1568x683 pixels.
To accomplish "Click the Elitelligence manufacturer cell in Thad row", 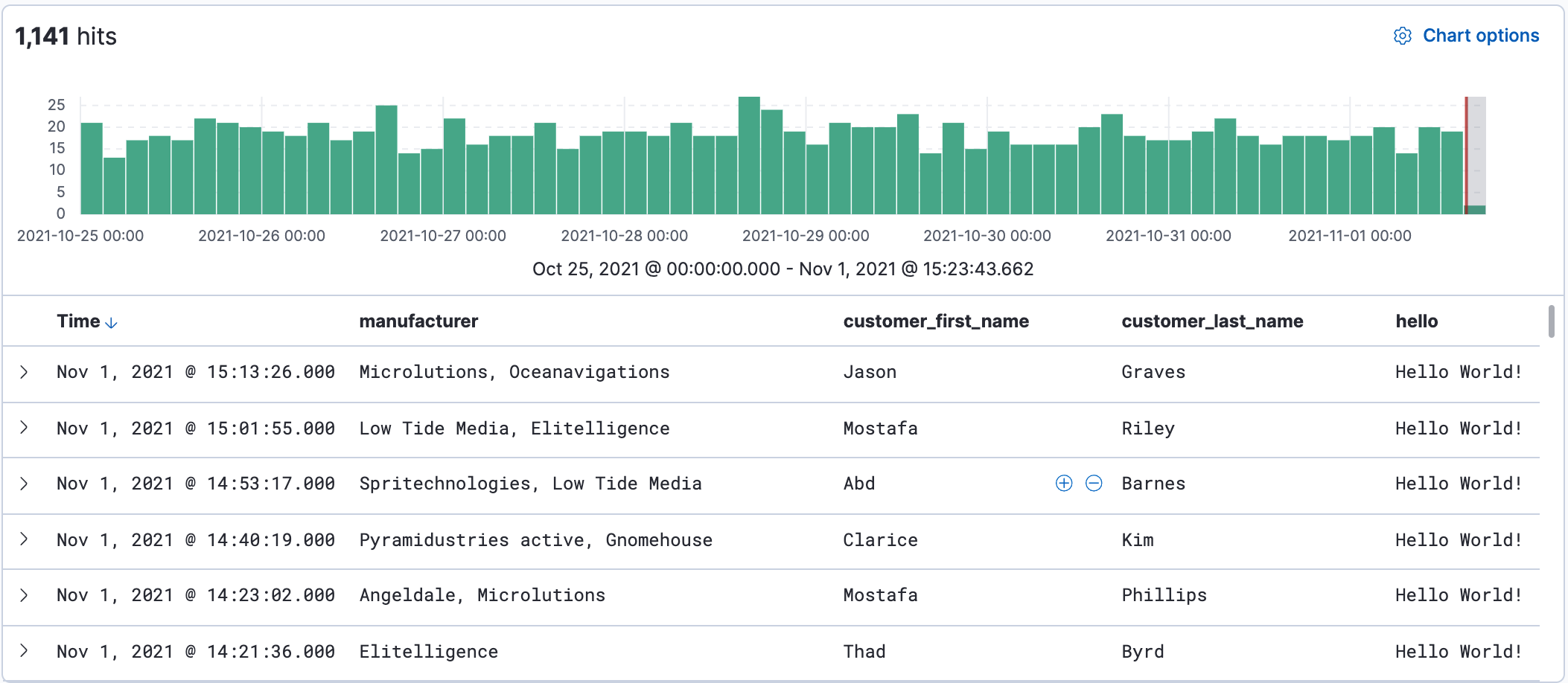I will (x=428, y=652).
